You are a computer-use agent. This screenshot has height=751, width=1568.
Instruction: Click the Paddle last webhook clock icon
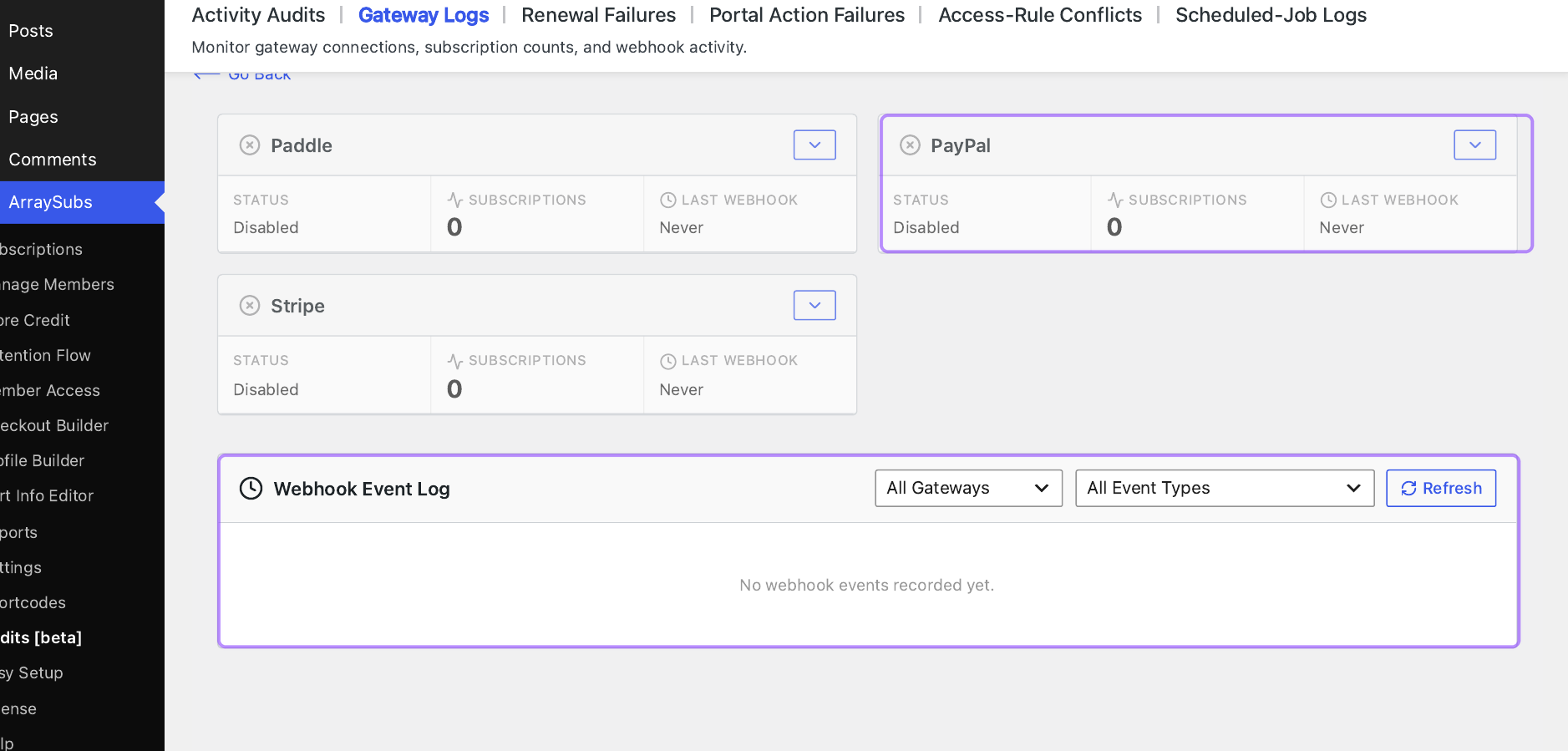(668, 200)
